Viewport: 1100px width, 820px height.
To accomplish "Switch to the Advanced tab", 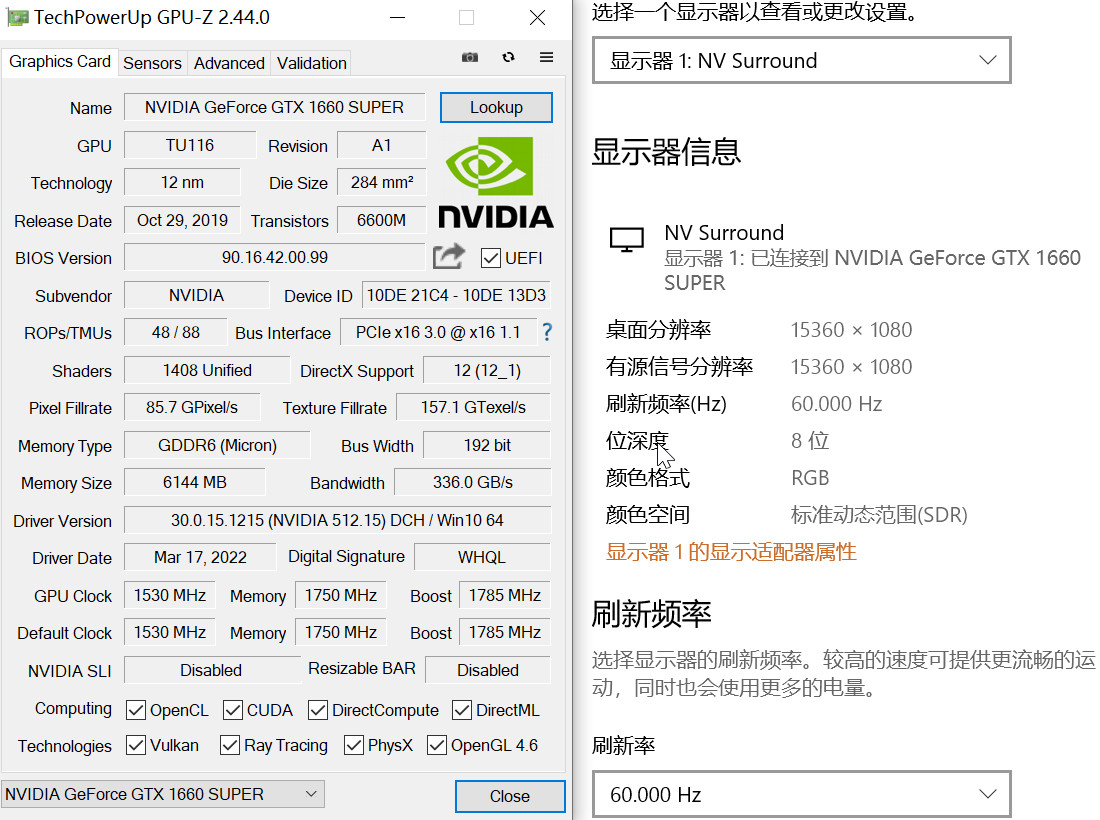I will pyautogui.click(x=229, y=63).
